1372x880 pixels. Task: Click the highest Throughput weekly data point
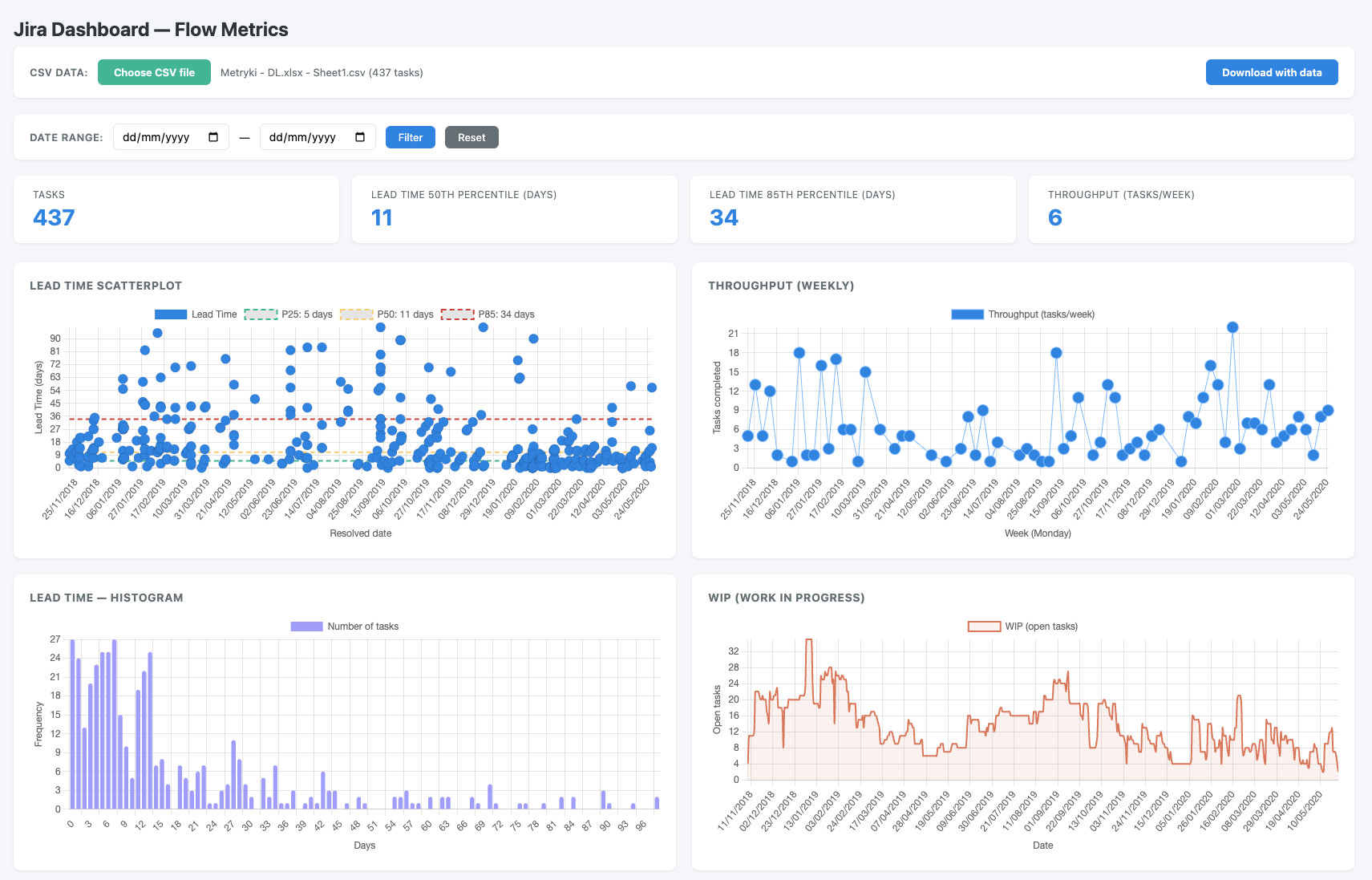(1232, 326)
